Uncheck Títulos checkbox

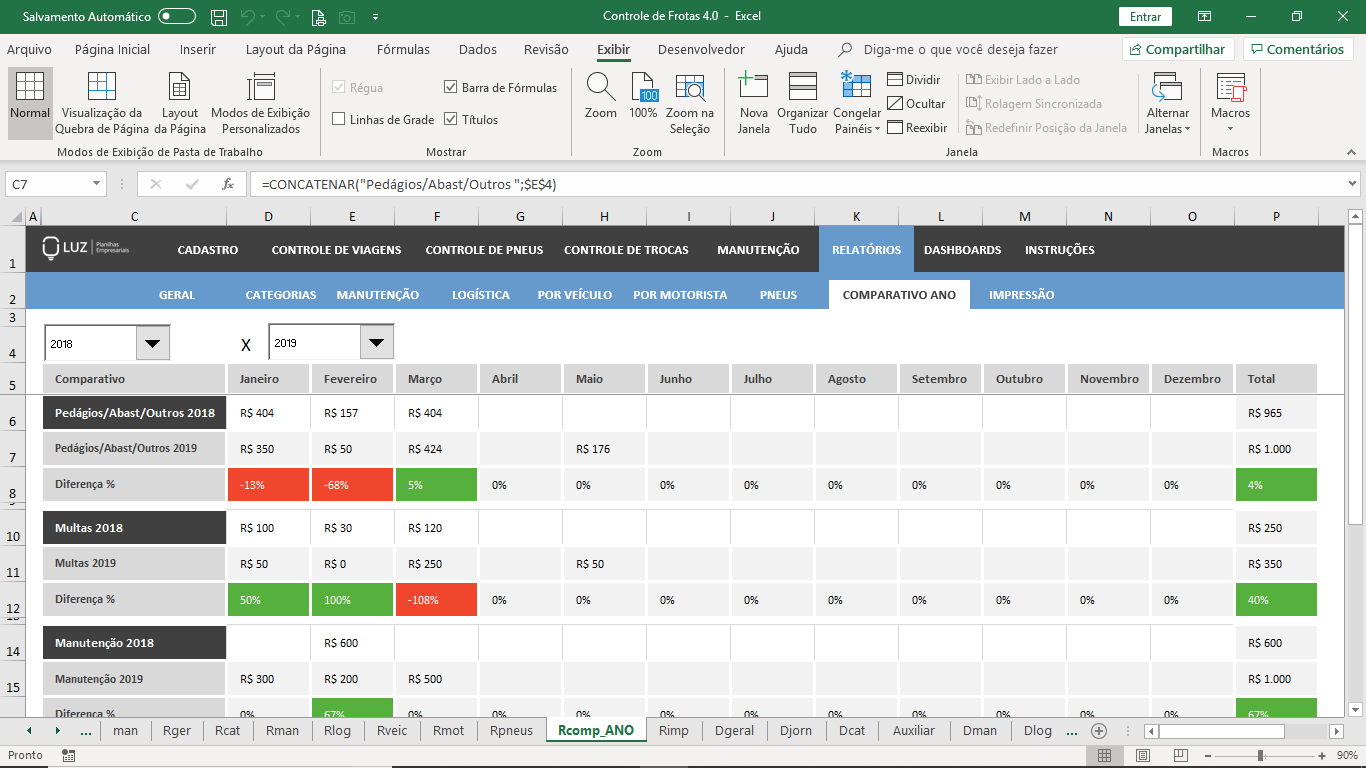click(451, 119)
